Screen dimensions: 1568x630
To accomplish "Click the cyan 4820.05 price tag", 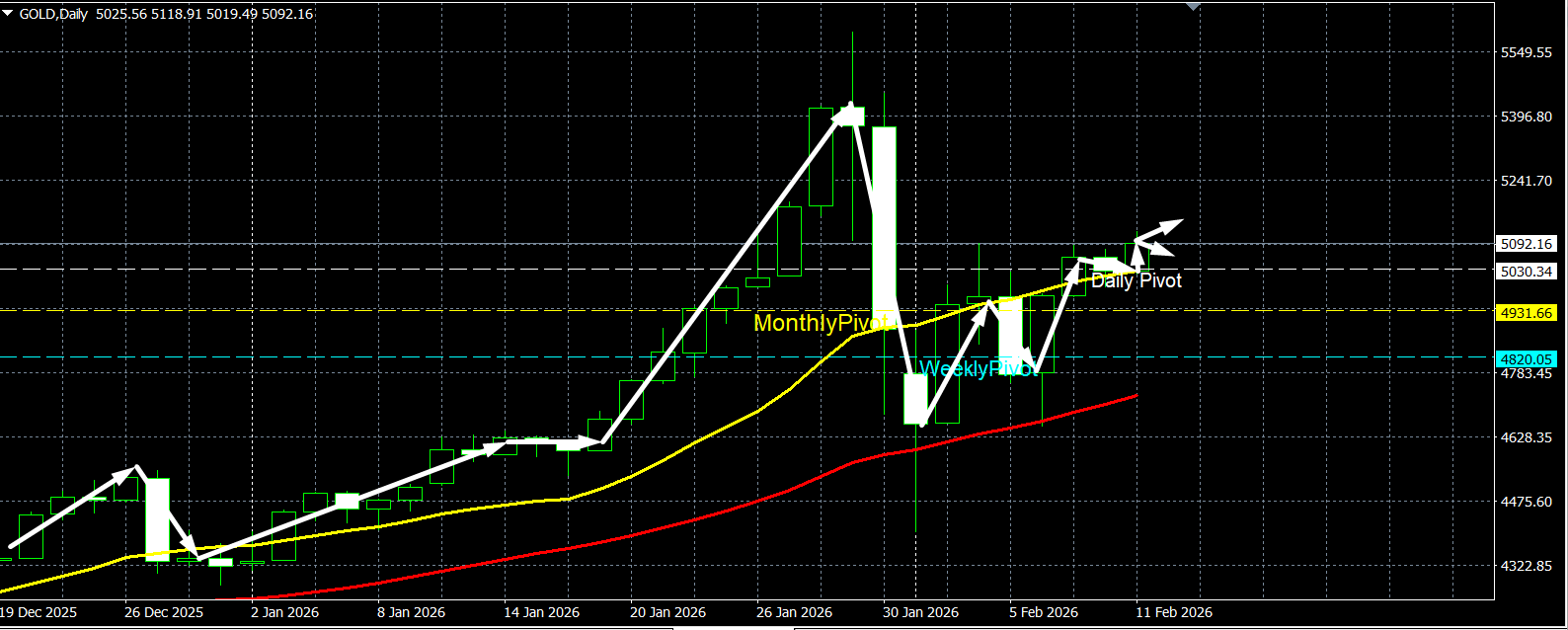I will [1526, 359].
